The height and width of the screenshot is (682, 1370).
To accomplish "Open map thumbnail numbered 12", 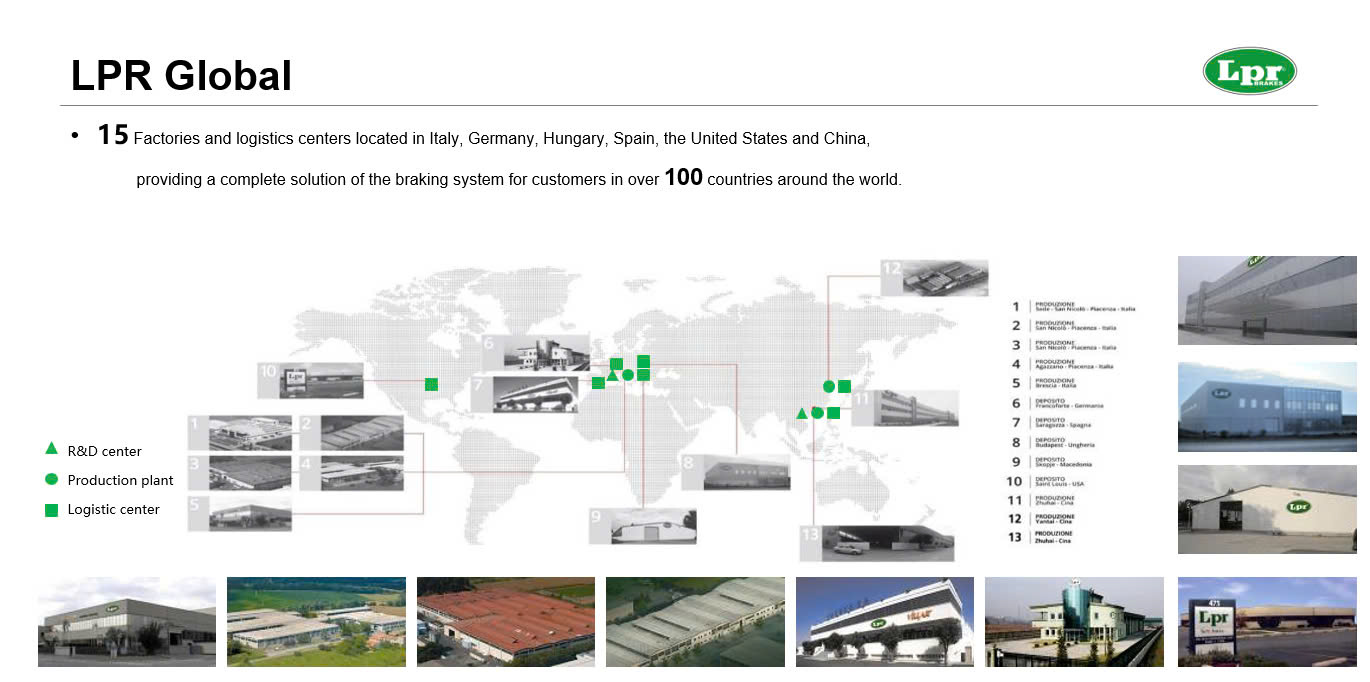I will click(x=934, y=278).
